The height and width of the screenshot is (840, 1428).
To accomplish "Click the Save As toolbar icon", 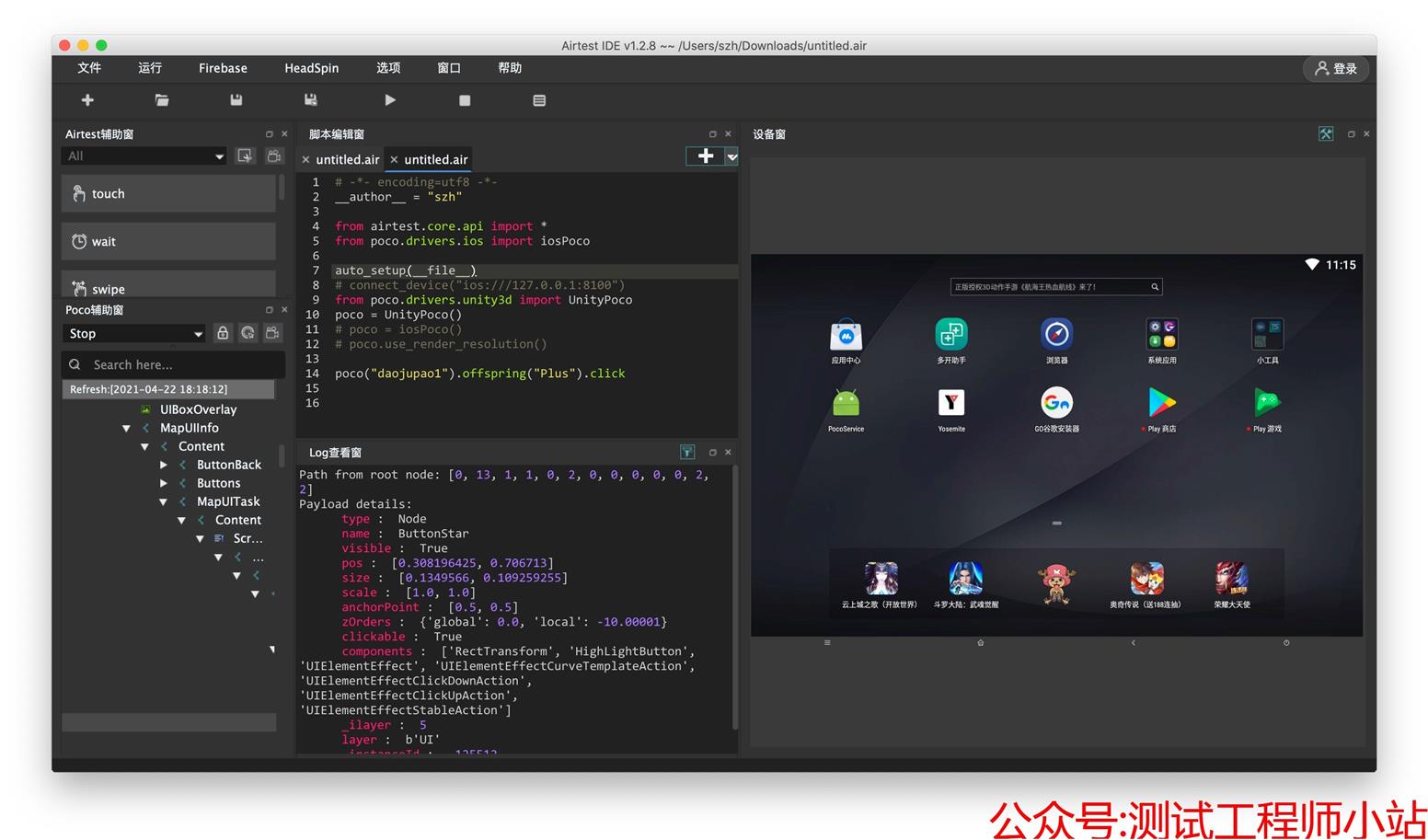I will coord(311,100).
